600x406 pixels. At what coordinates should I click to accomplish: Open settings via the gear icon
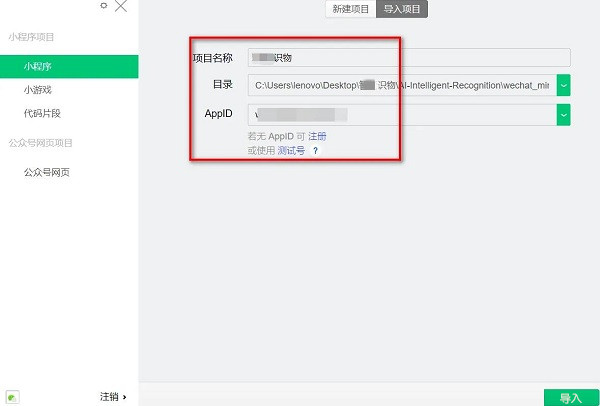pos(104,5)
